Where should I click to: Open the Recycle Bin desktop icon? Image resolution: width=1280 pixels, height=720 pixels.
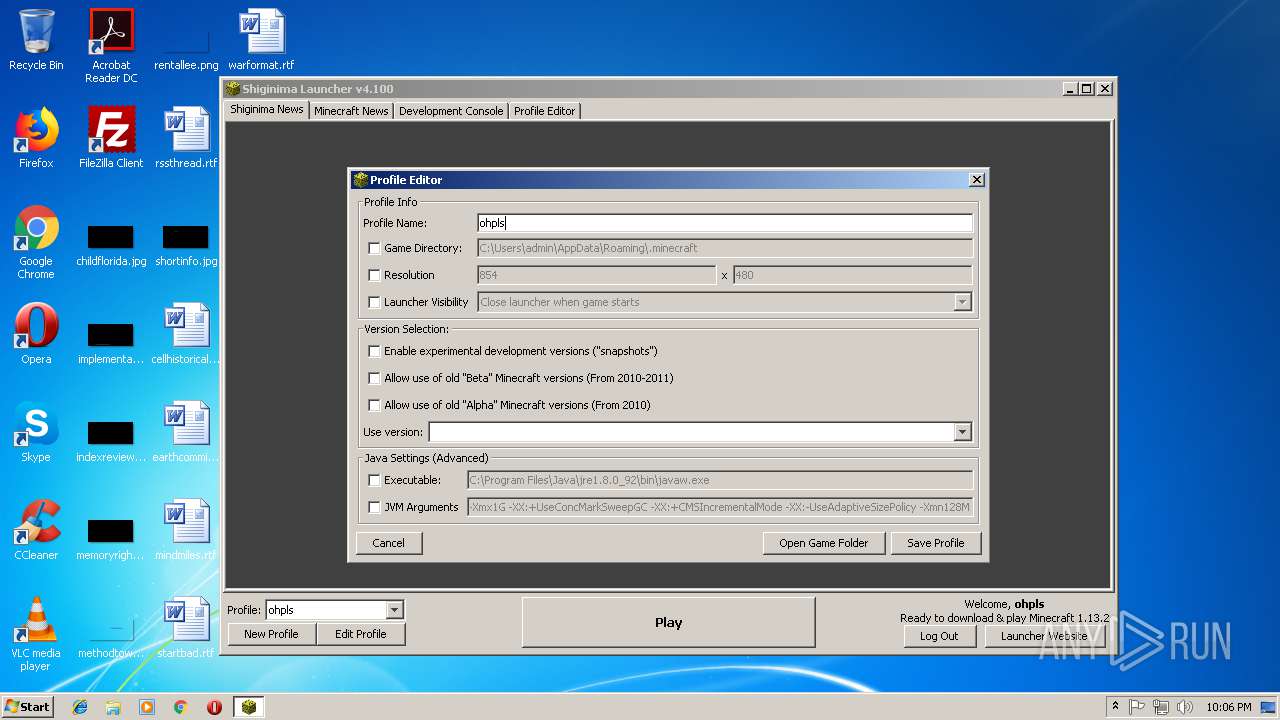pos(36,40)
